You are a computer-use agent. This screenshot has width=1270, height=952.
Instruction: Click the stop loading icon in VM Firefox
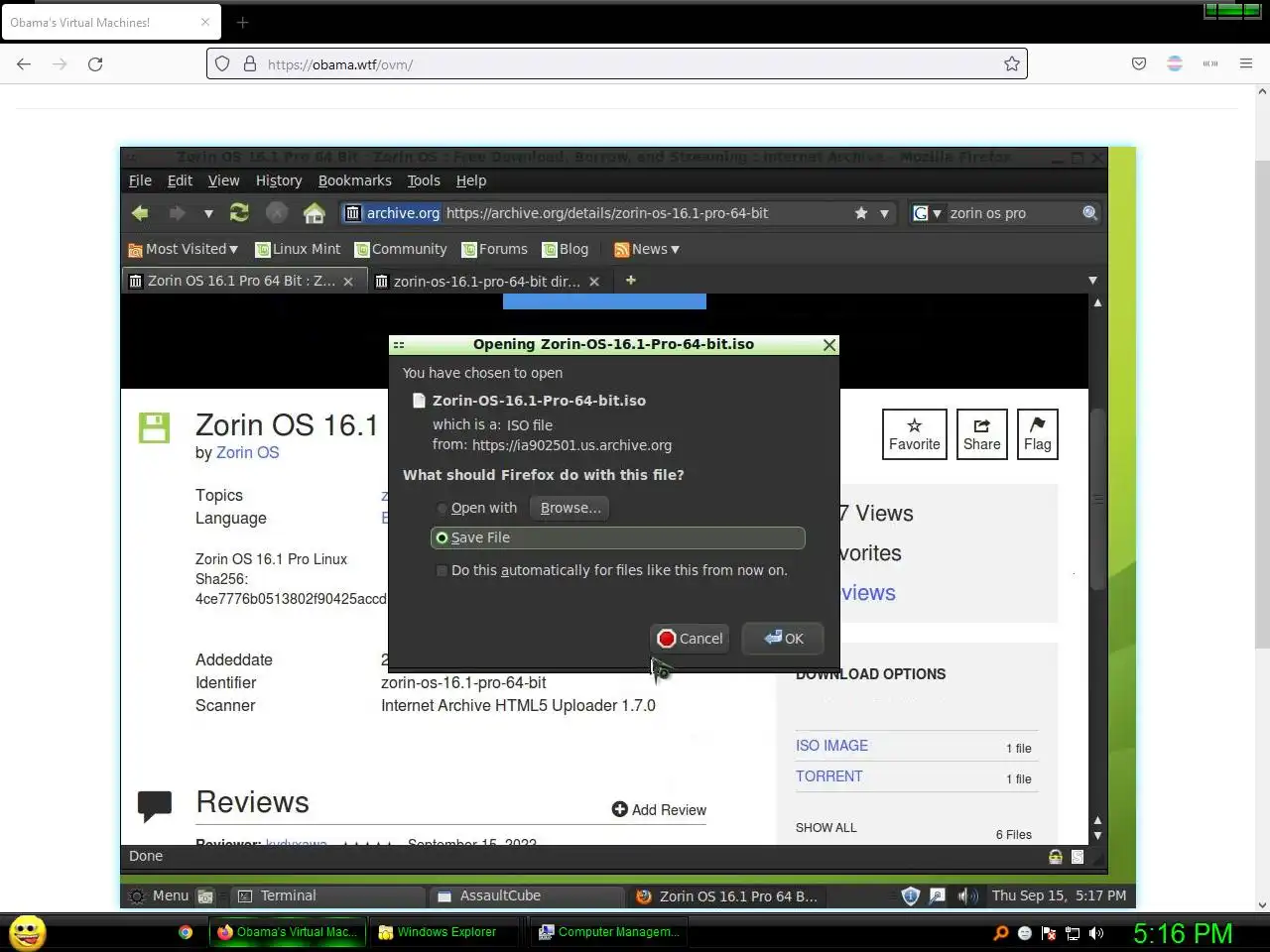point(277,213)
